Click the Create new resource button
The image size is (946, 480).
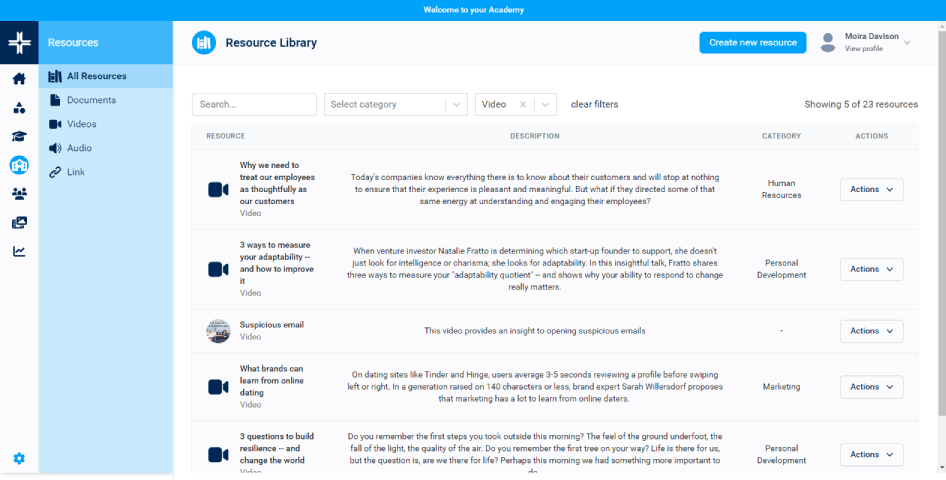[x=752, y=42]
